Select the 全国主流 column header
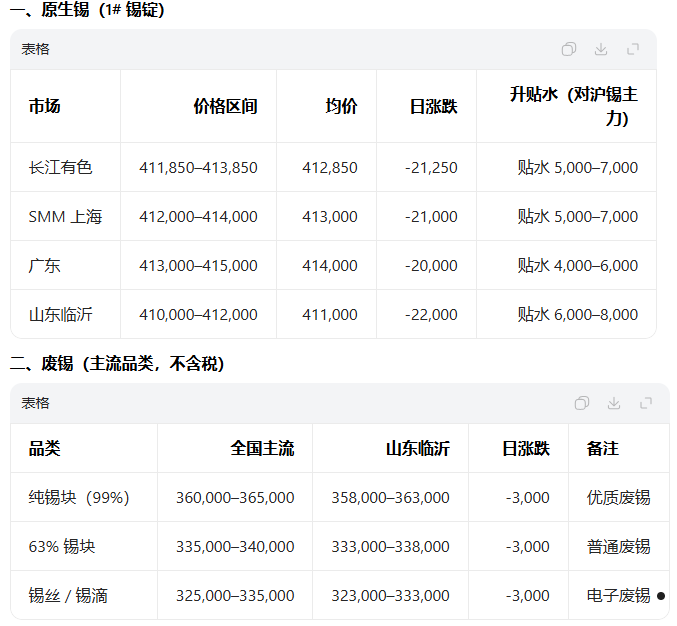677x626 pixels. tap(262, 449)
